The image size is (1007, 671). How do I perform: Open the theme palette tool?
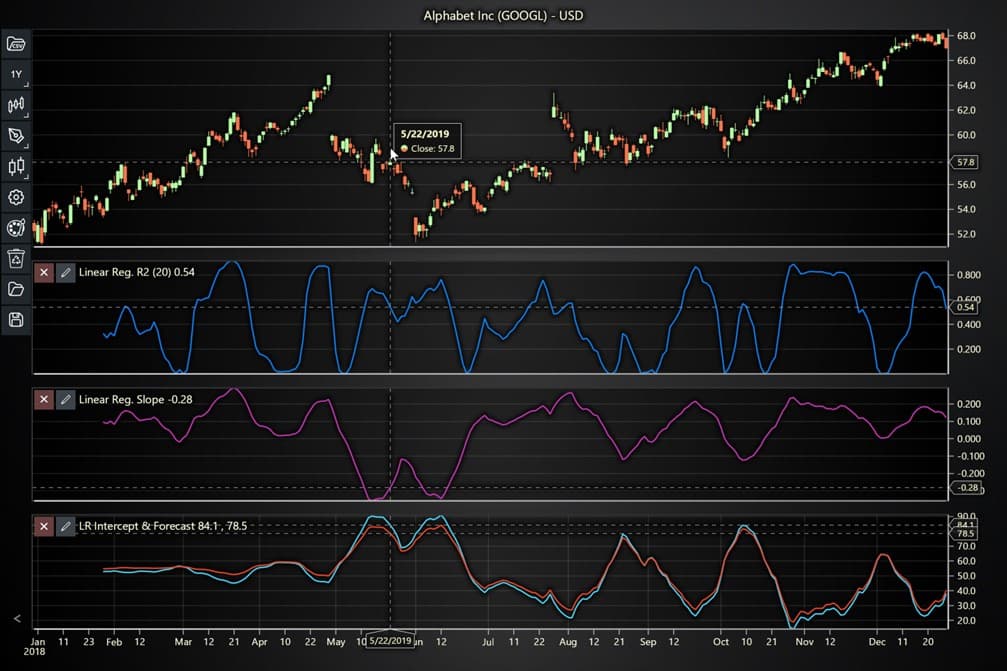click(15, 227)
